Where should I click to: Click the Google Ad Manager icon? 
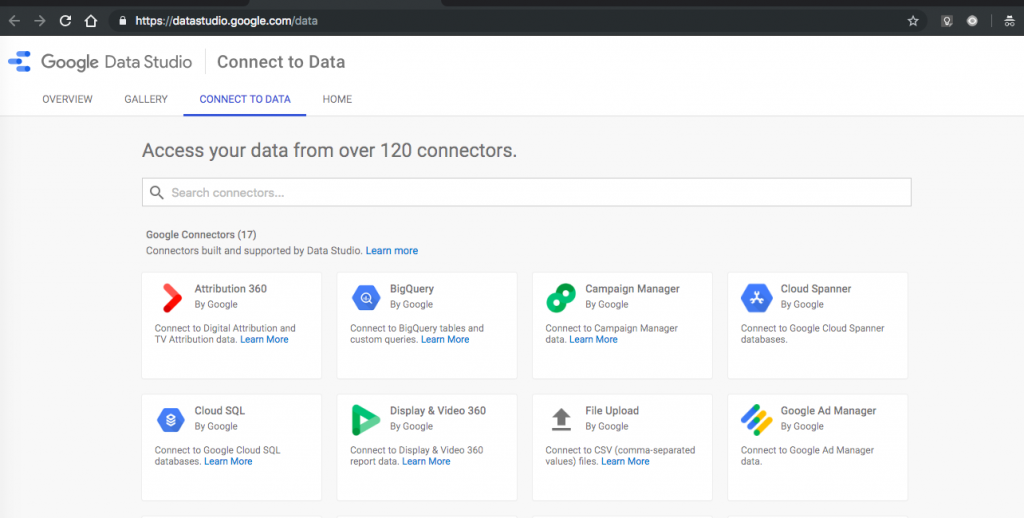pyautogui.click(x=757, y=419)
